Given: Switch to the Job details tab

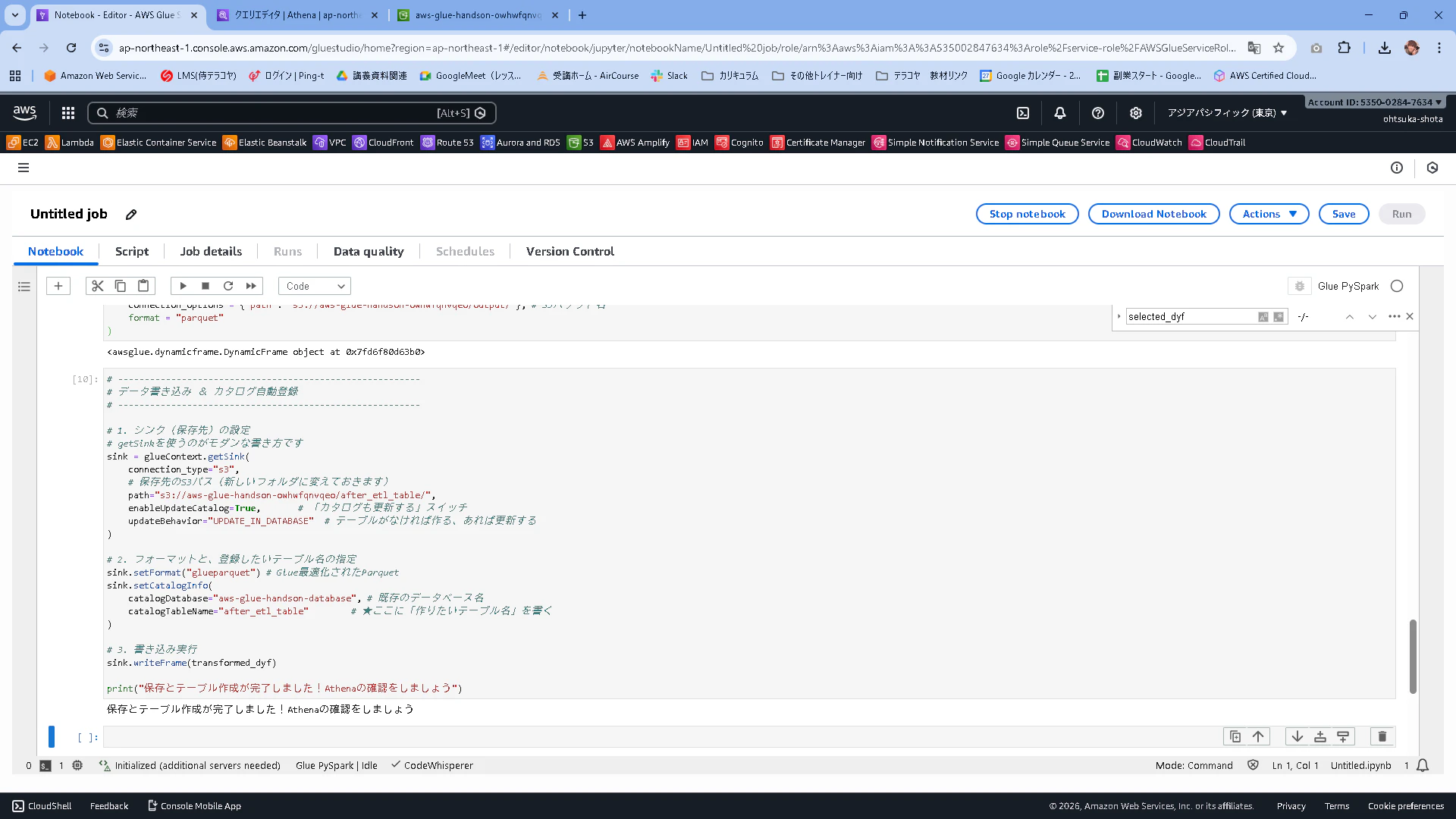Looking at the screenshot, I should coord(211,251).
